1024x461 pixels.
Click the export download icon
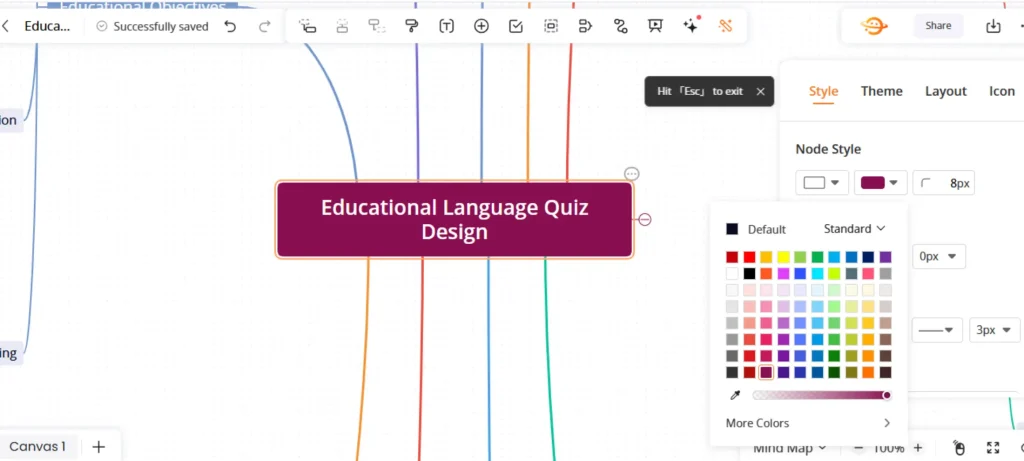tap(993, 26)
